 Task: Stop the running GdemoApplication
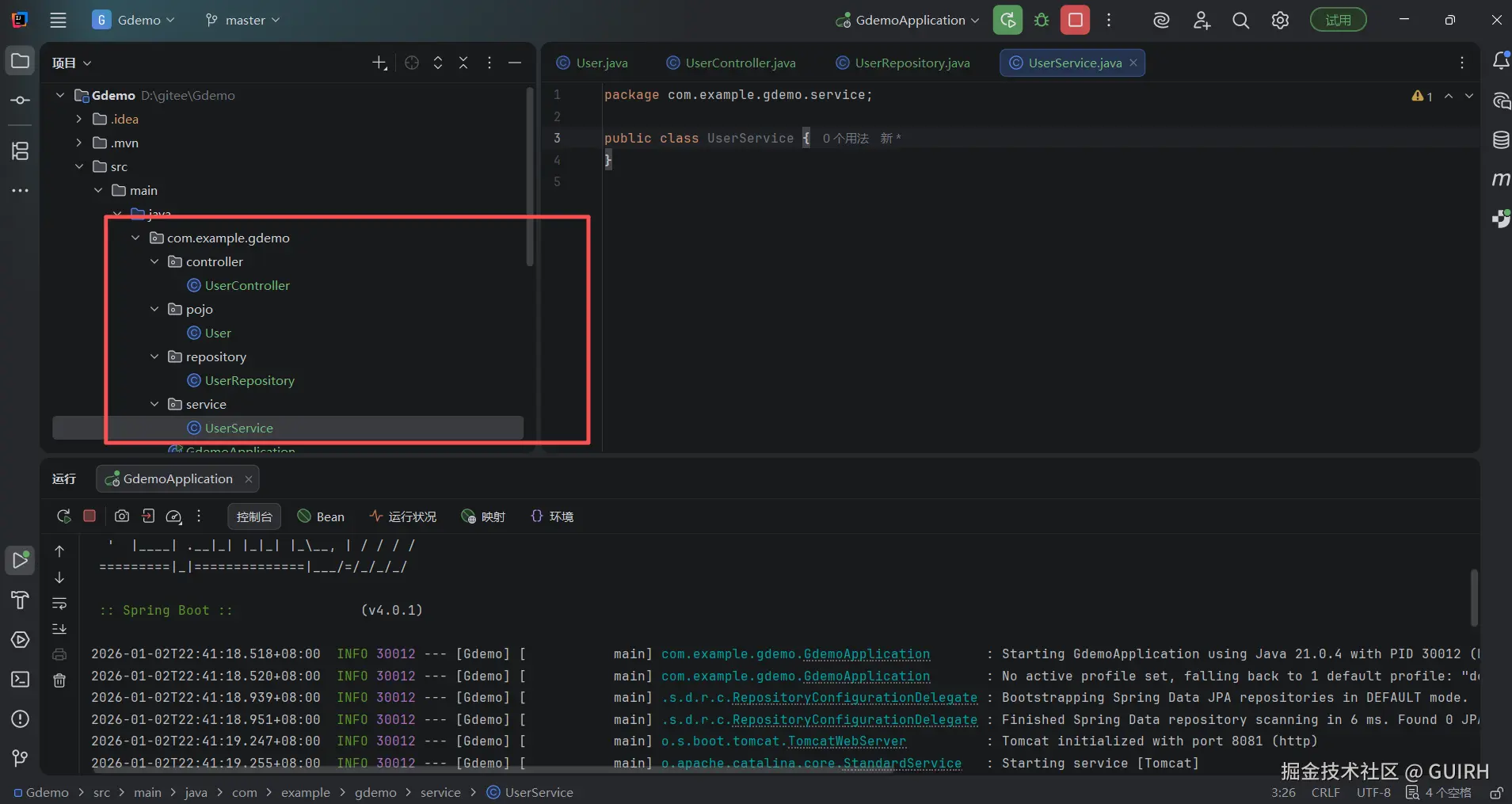pyautogui.click(x=1075, y=21)
